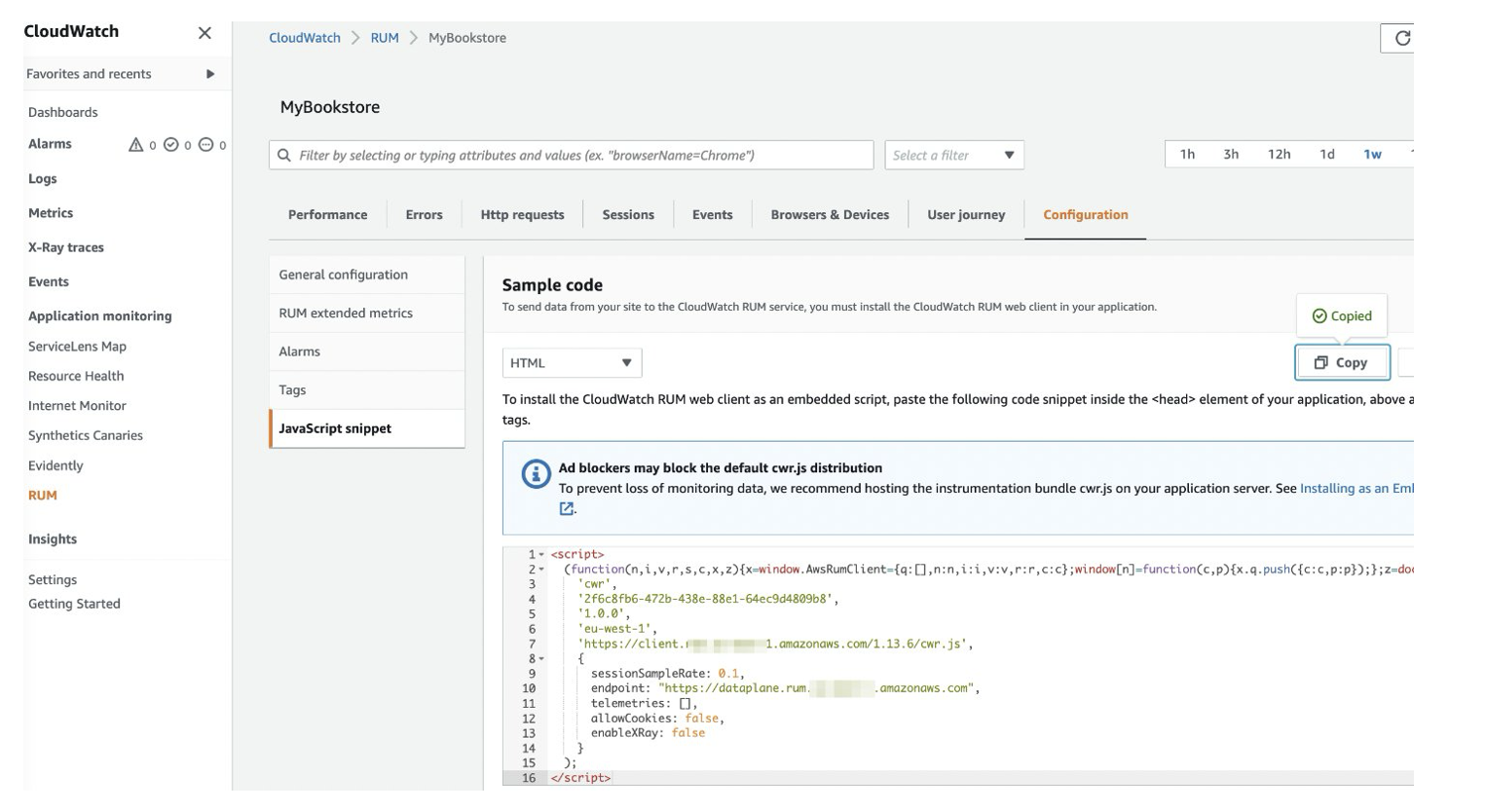Click the magnifier icon in the filter bar
Screen dimensions: 1486x812
pos(285,155)
